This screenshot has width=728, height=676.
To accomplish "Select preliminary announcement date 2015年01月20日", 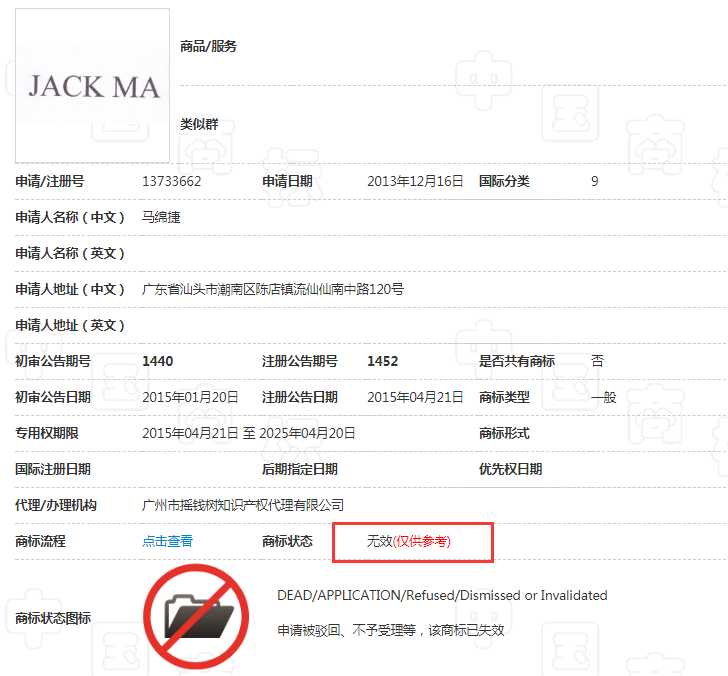I will [x=190, y=397].
